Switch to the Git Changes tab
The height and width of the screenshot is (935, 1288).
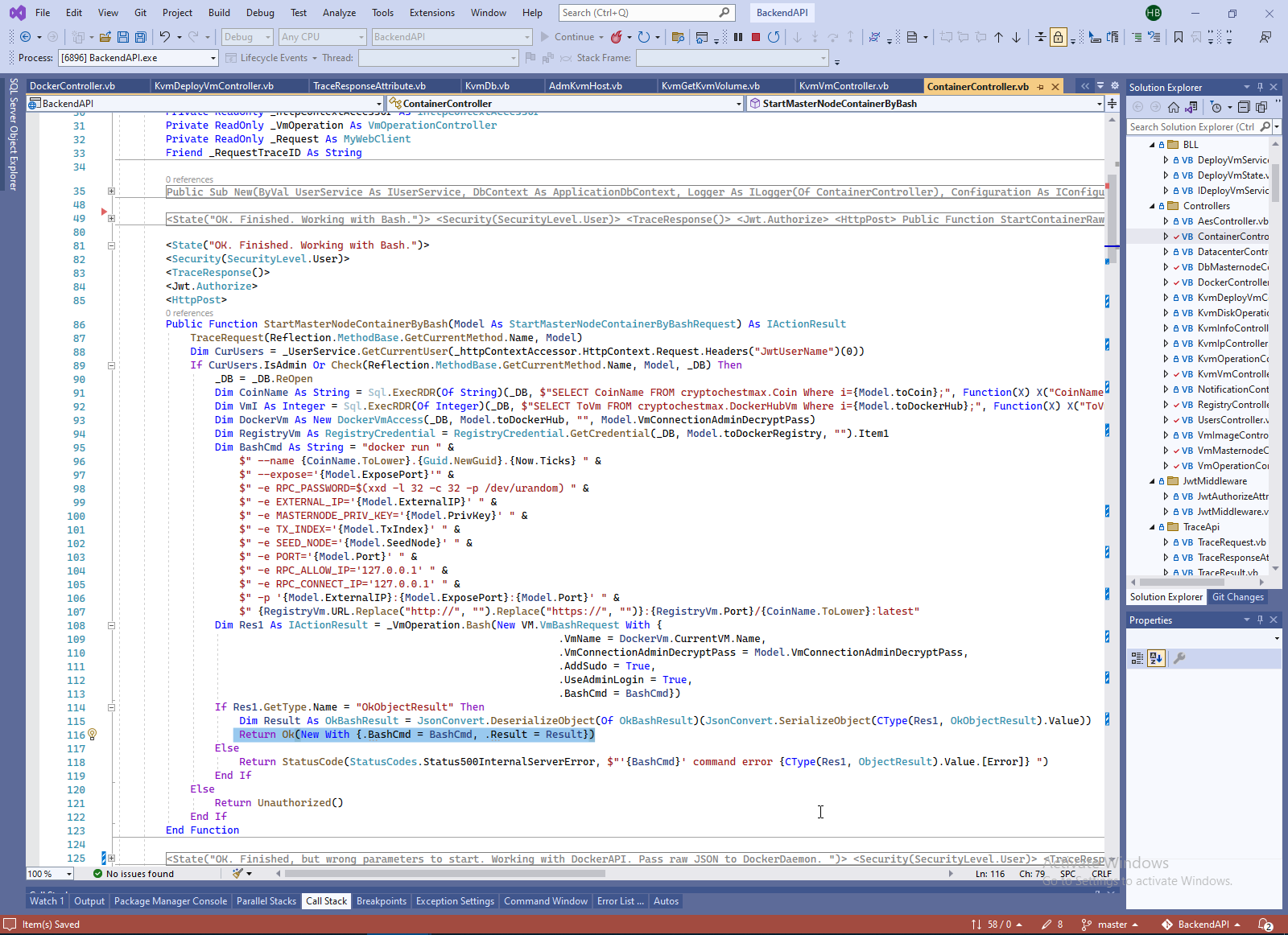coord(1238,597)
